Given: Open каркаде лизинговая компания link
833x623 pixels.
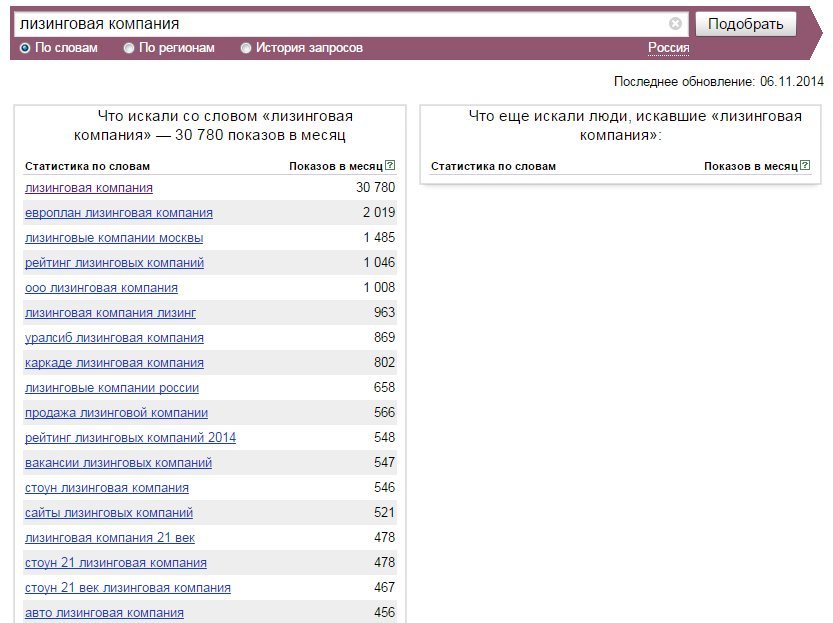Looking at the screenshot, I should click(114, 362).
